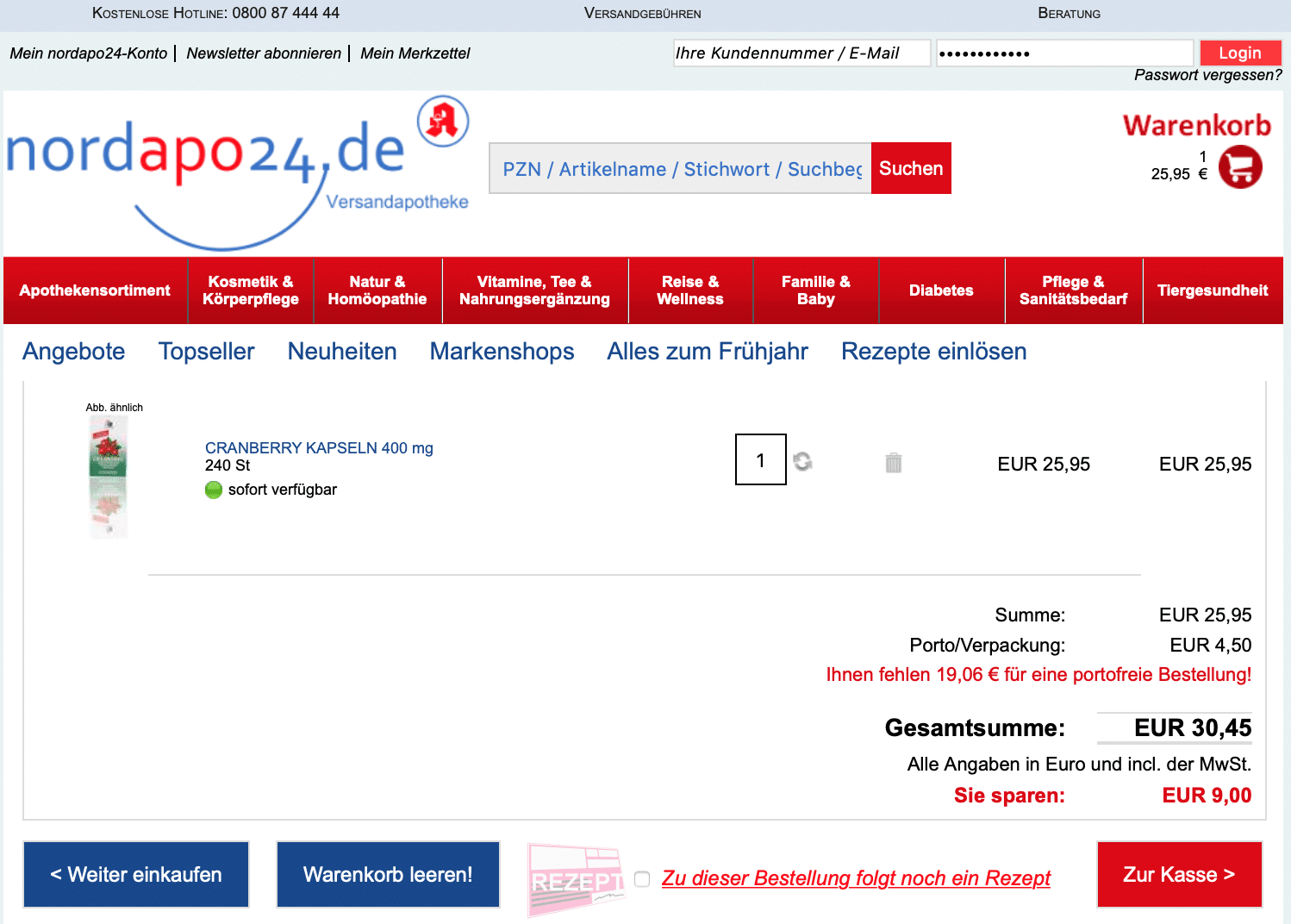The width and height of the screenshot is (1291, 924).
Task: Proceed with Zur Kasse button
Action: pos(1179,874)
